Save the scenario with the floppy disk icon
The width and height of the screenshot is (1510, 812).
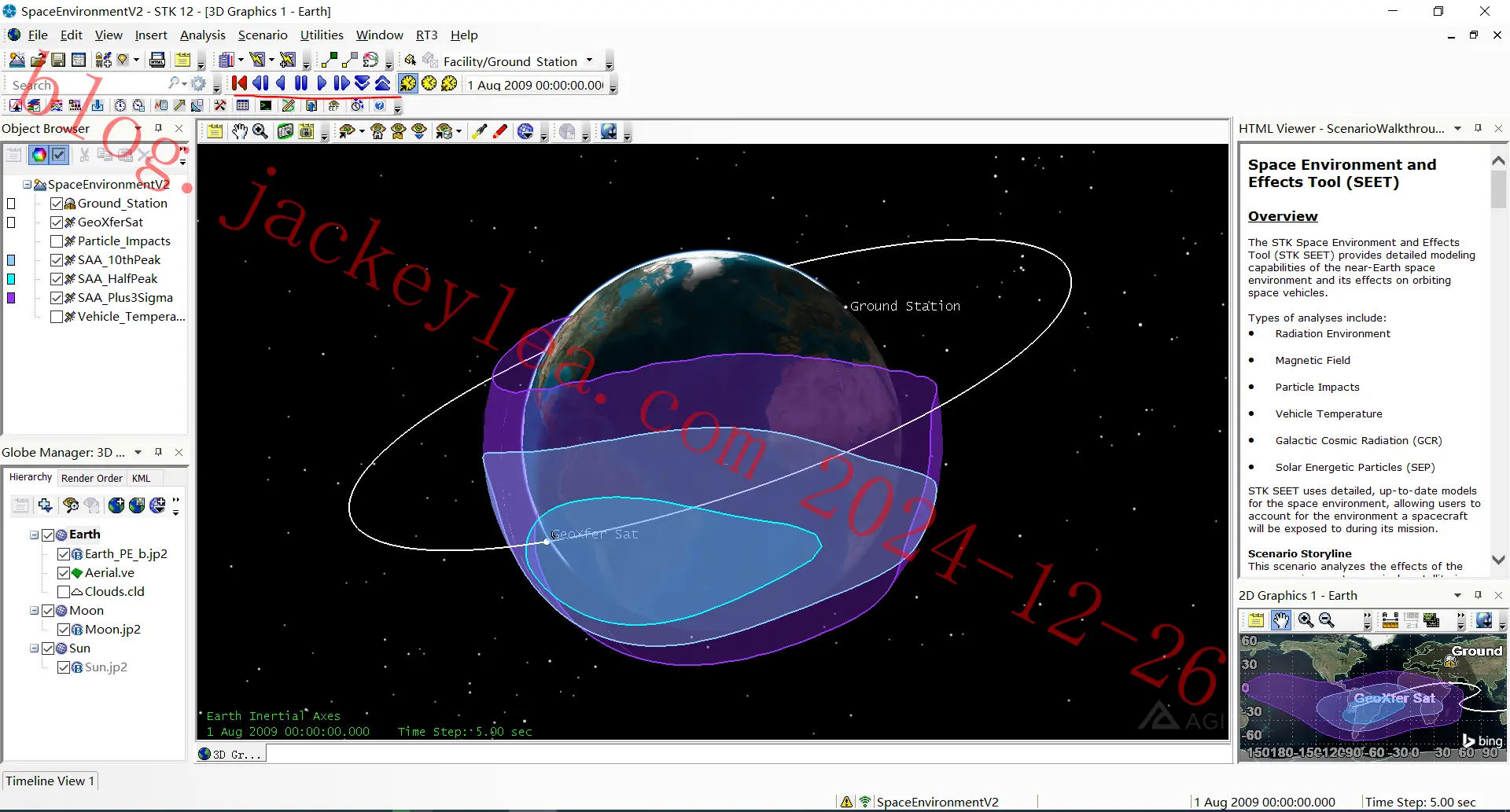click(x=58, y=60)
